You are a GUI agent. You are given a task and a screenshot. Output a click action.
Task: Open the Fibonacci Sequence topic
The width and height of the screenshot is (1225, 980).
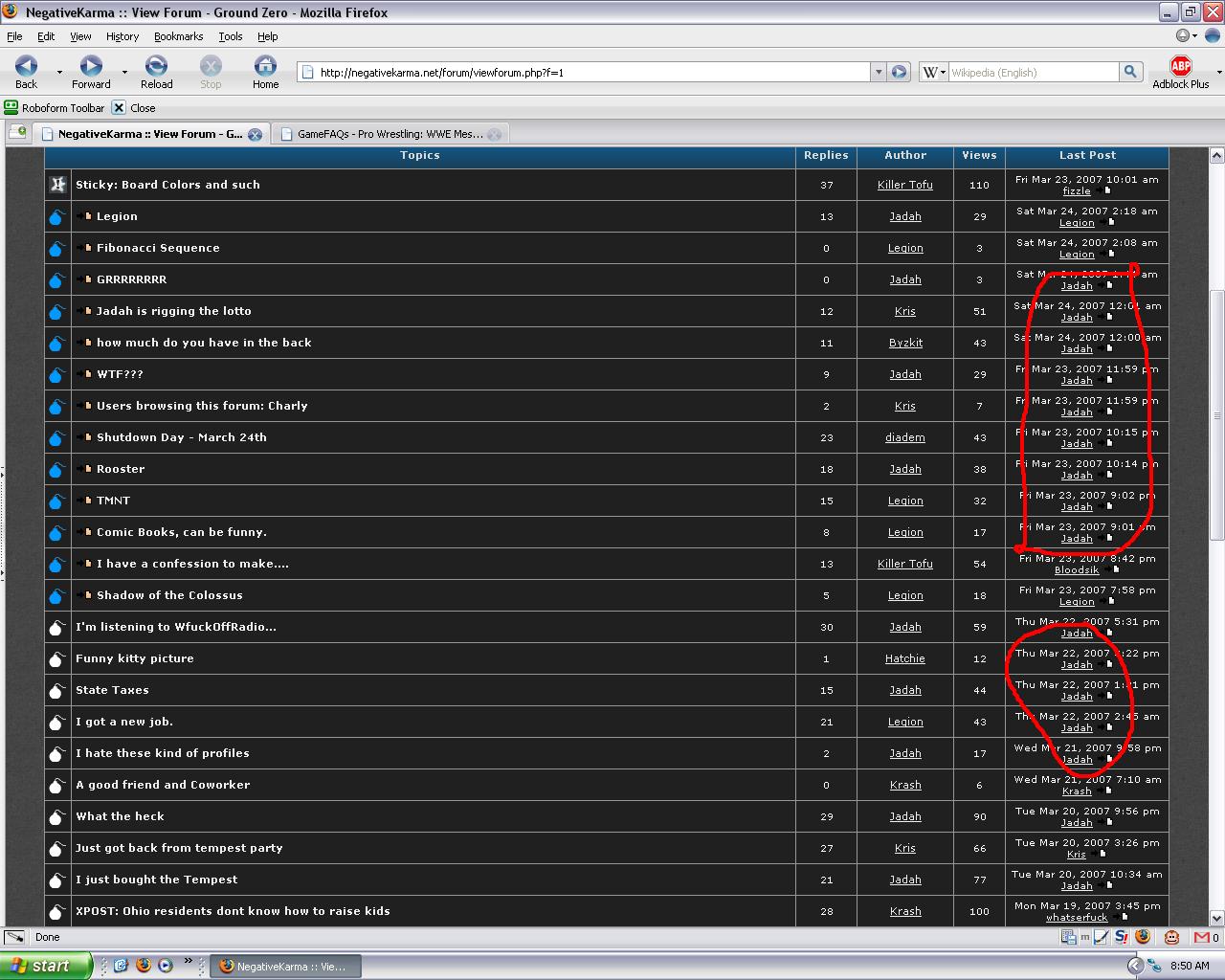158,248
